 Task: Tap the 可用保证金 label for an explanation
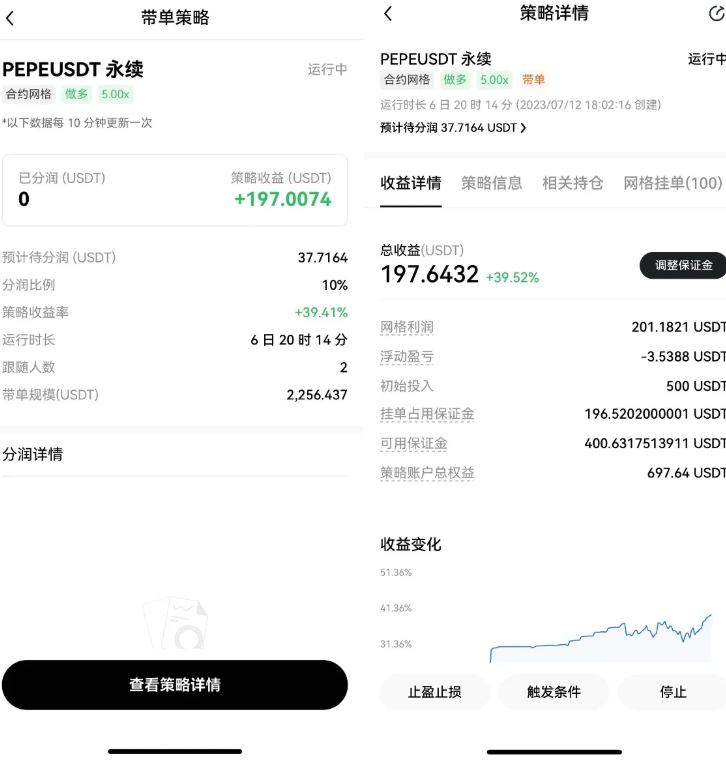pyautogui.click(x=413, y=443)
